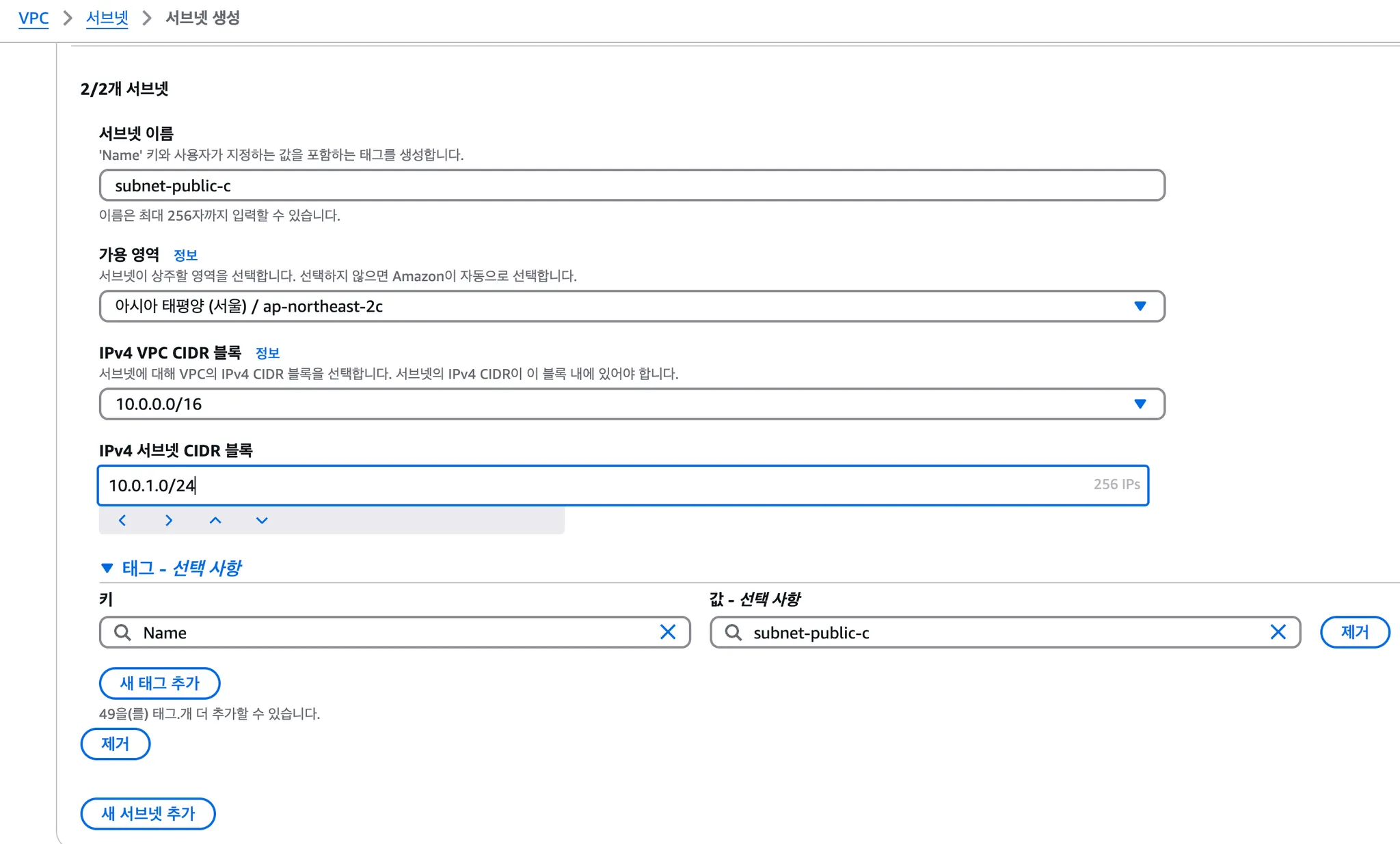The width and height of the screenshot is (1400, 844).
Task: Go to 서브넷 breadcrumb link
Action: click(107, 18)
